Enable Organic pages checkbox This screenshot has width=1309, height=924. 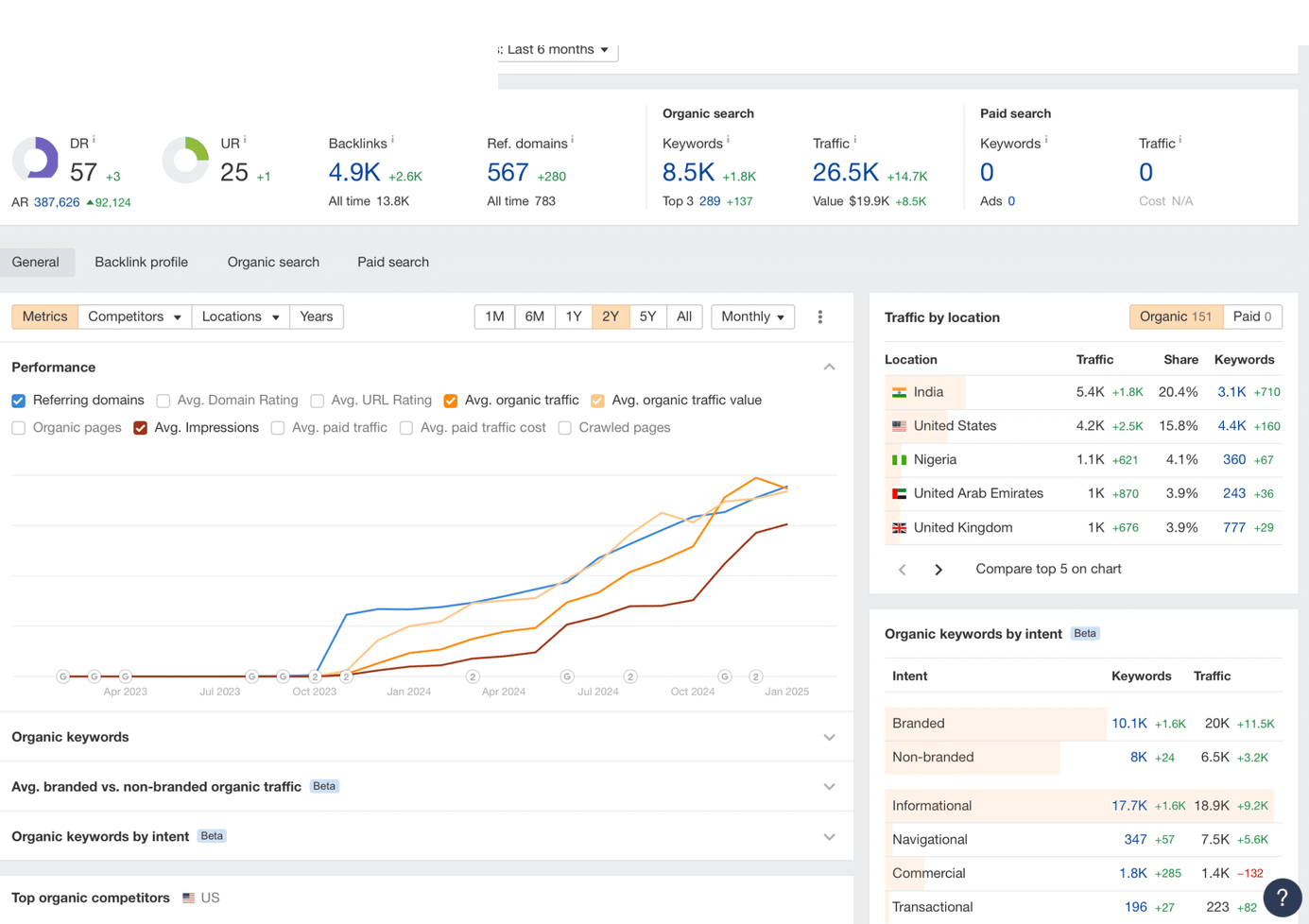click(x=18, y=428)
